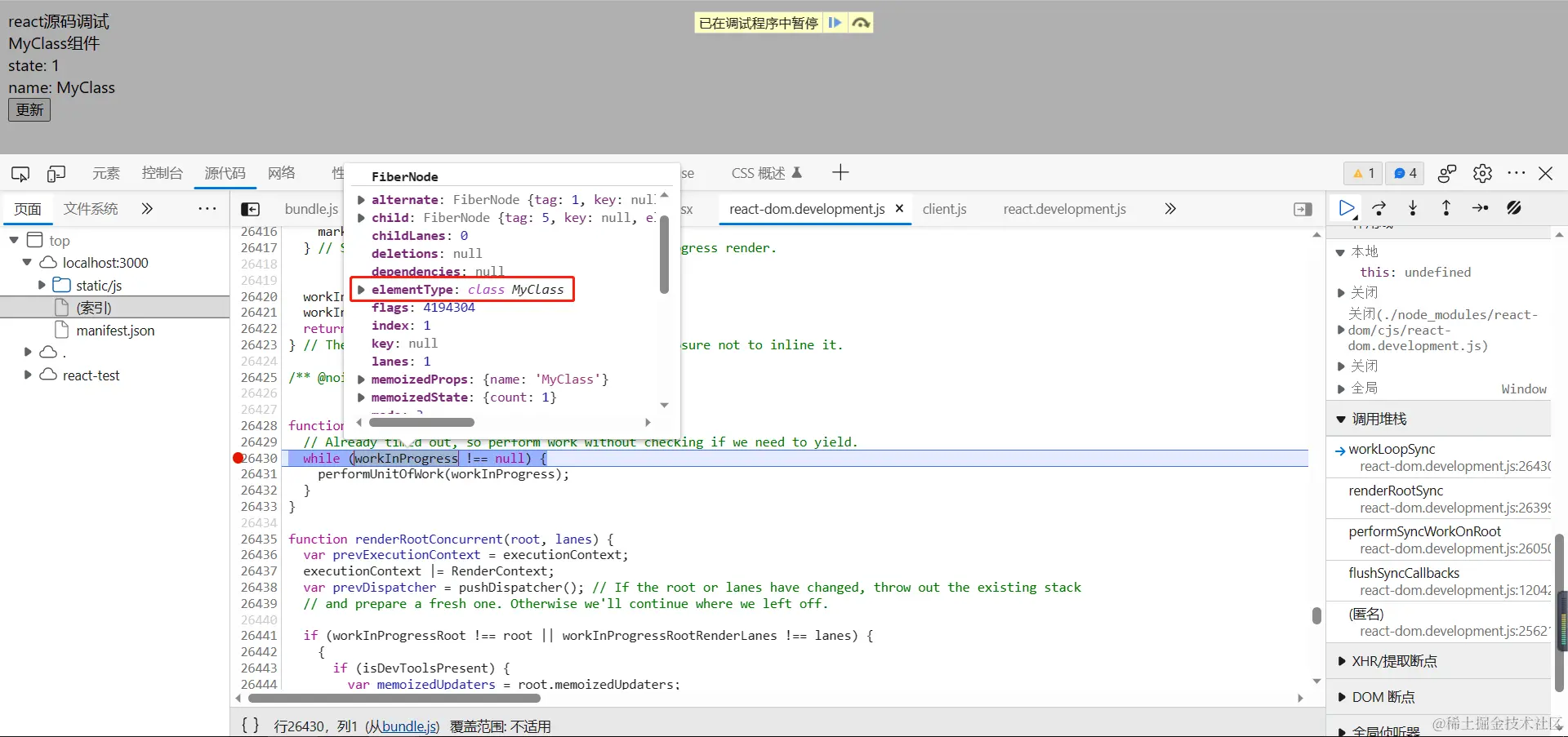
Task: Toggle pretty print curly braces icon
Action: (x=251, y=726)
